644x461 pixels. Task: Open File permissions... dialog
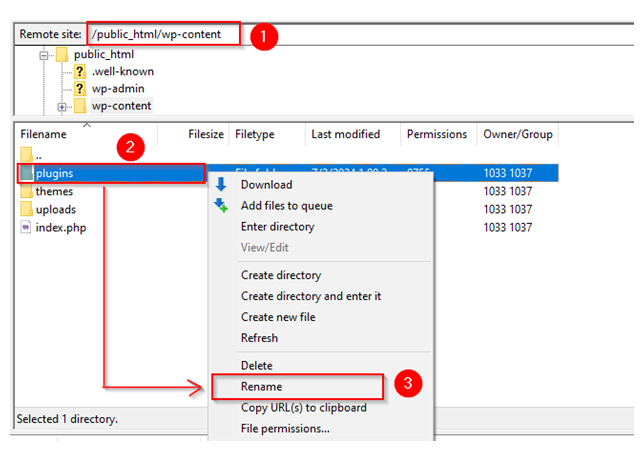coord(321,429)
